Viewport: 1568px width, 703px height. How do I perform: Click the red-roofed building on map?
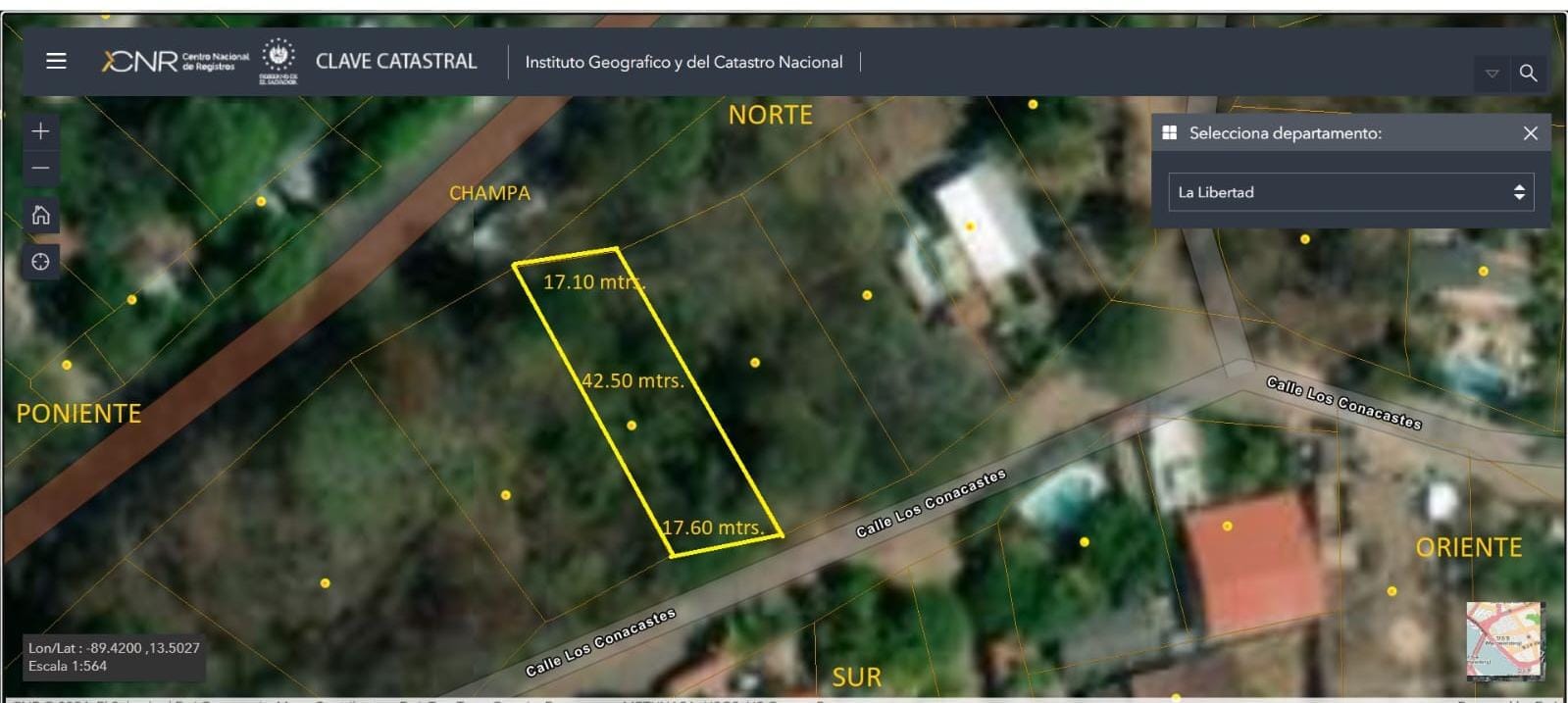pos(1251,559)
